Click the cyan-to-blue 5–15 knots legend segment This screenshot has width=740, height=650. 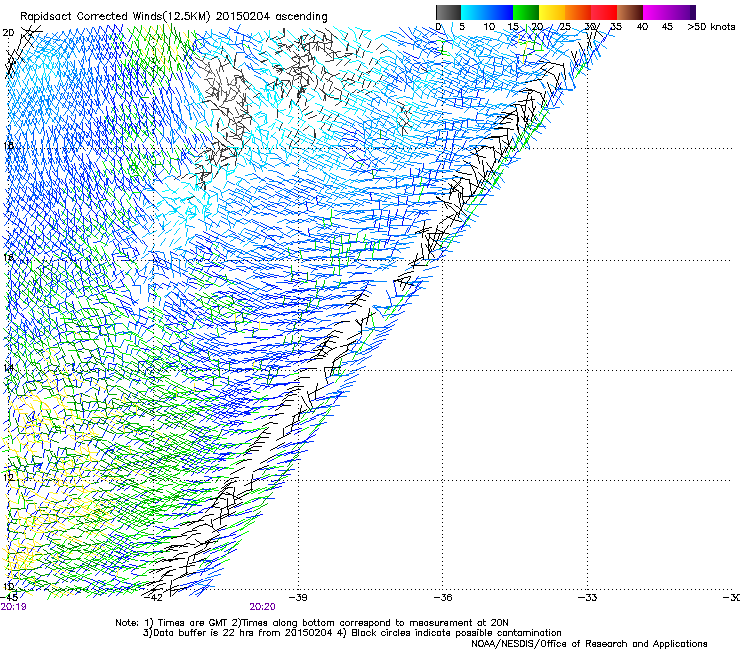[x=487, y=12]
